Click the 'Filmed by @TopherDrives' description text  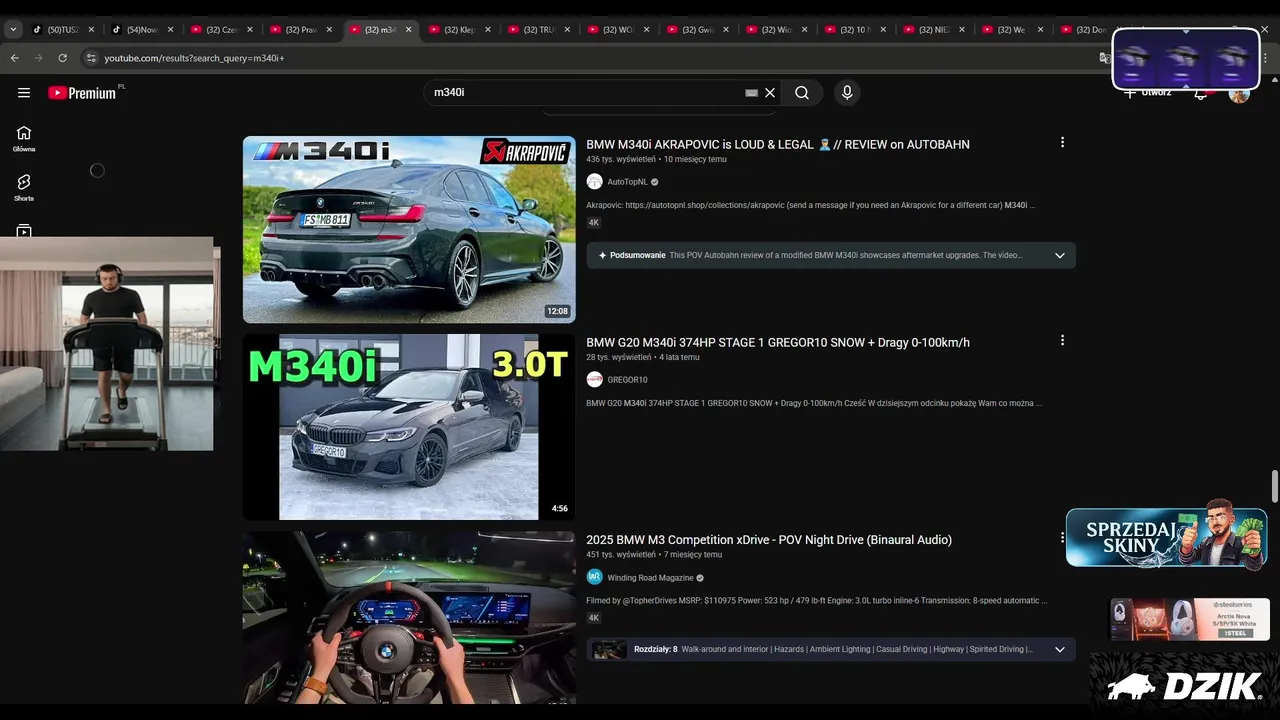[817, 601]
